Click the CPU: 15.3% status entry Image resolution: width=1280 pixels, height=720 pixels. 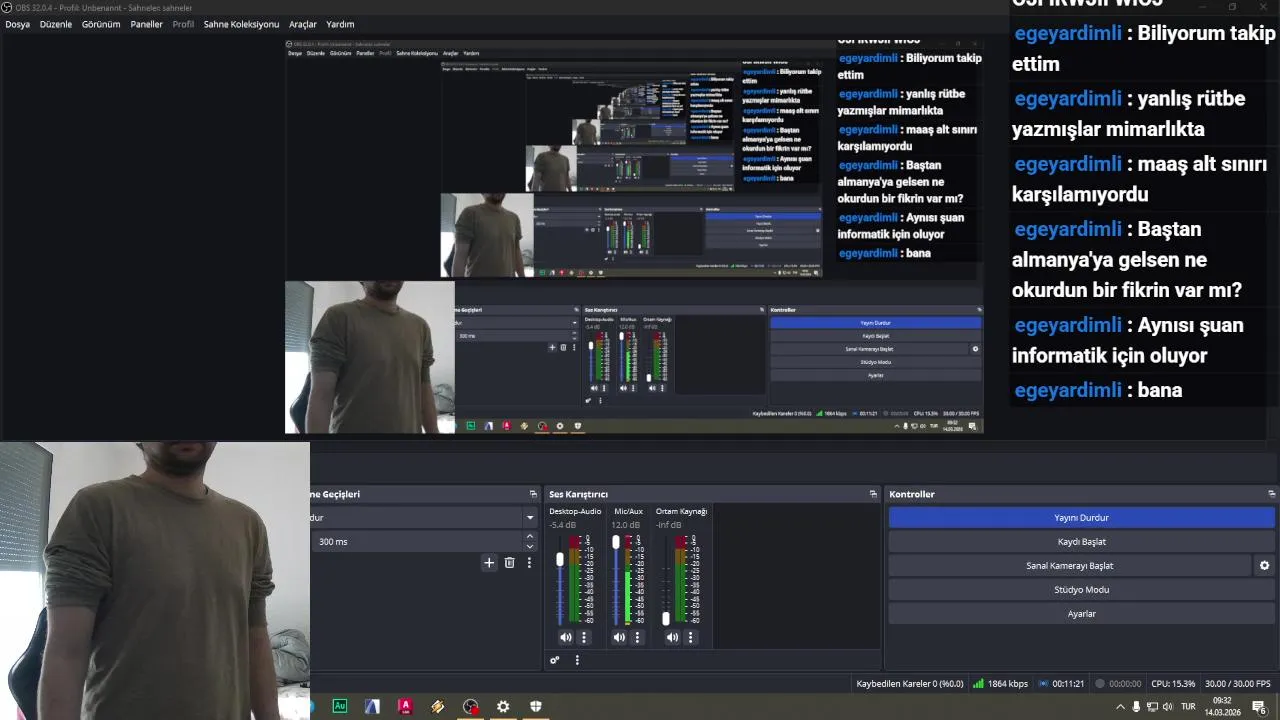pos(1173,684)
